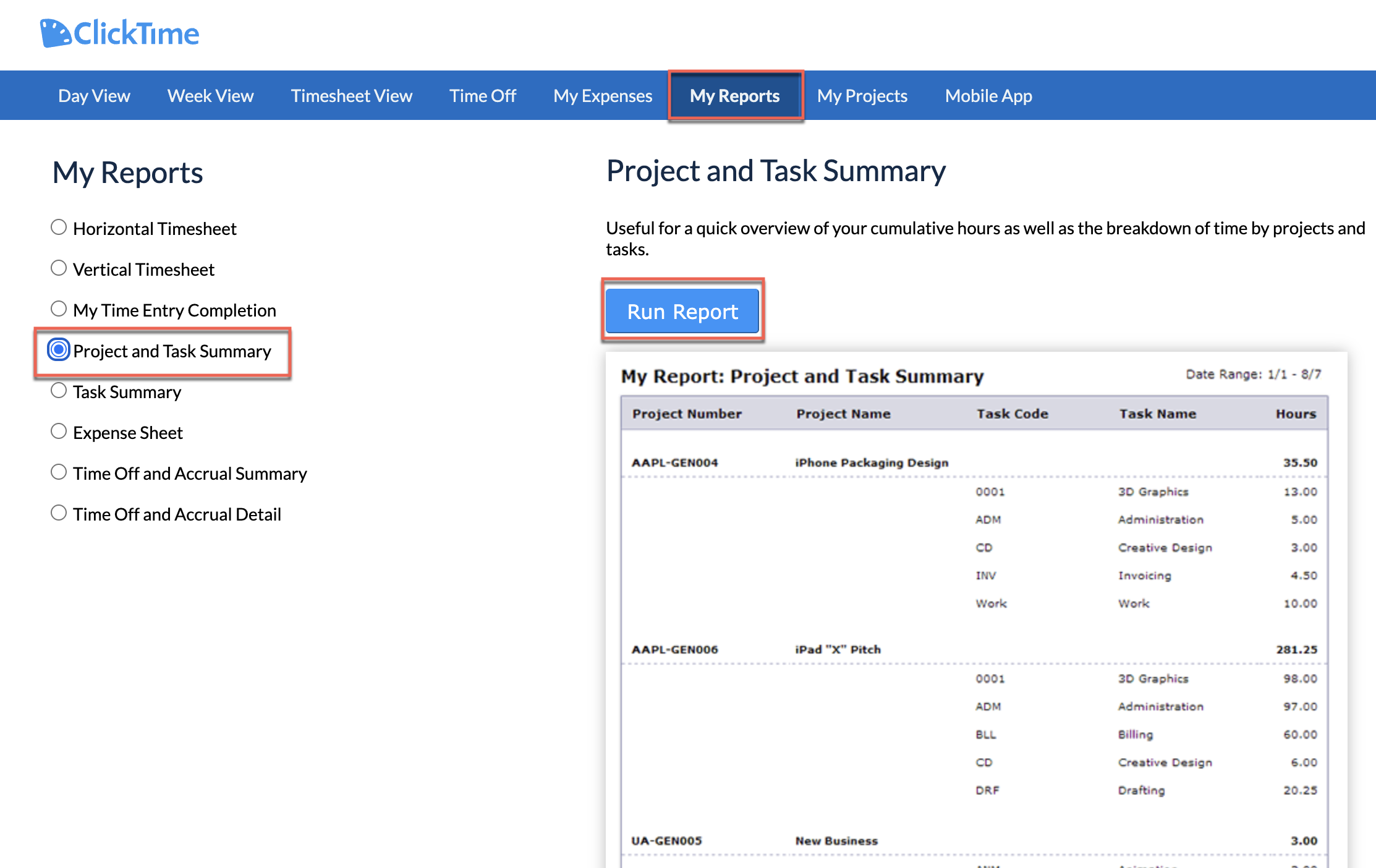Go to the Time Off tab
This screenshot has height=868, width=1376.
482,96
